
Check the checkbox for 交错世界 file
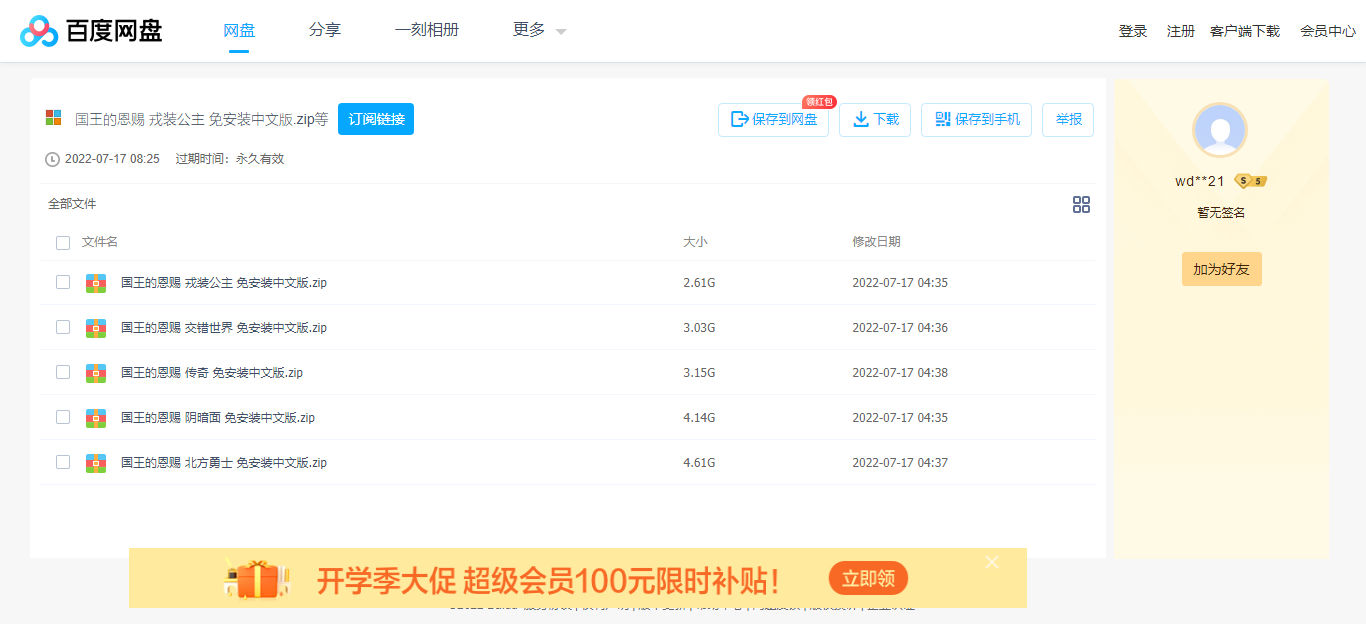63,327
